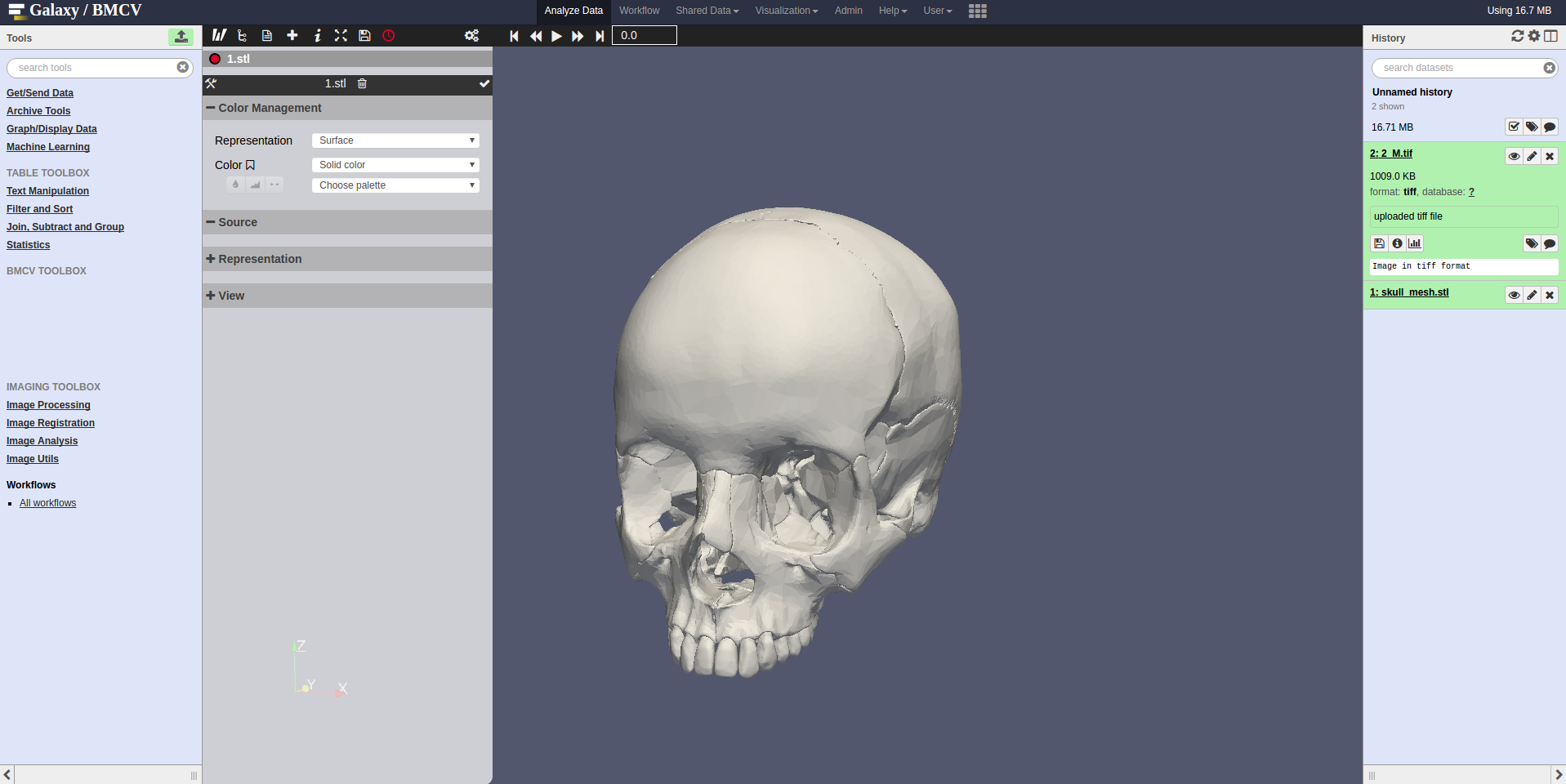Open the Representation dropdown showing Surface
This screenshot has width=1566, height=784.
click(x=395, y=140)
